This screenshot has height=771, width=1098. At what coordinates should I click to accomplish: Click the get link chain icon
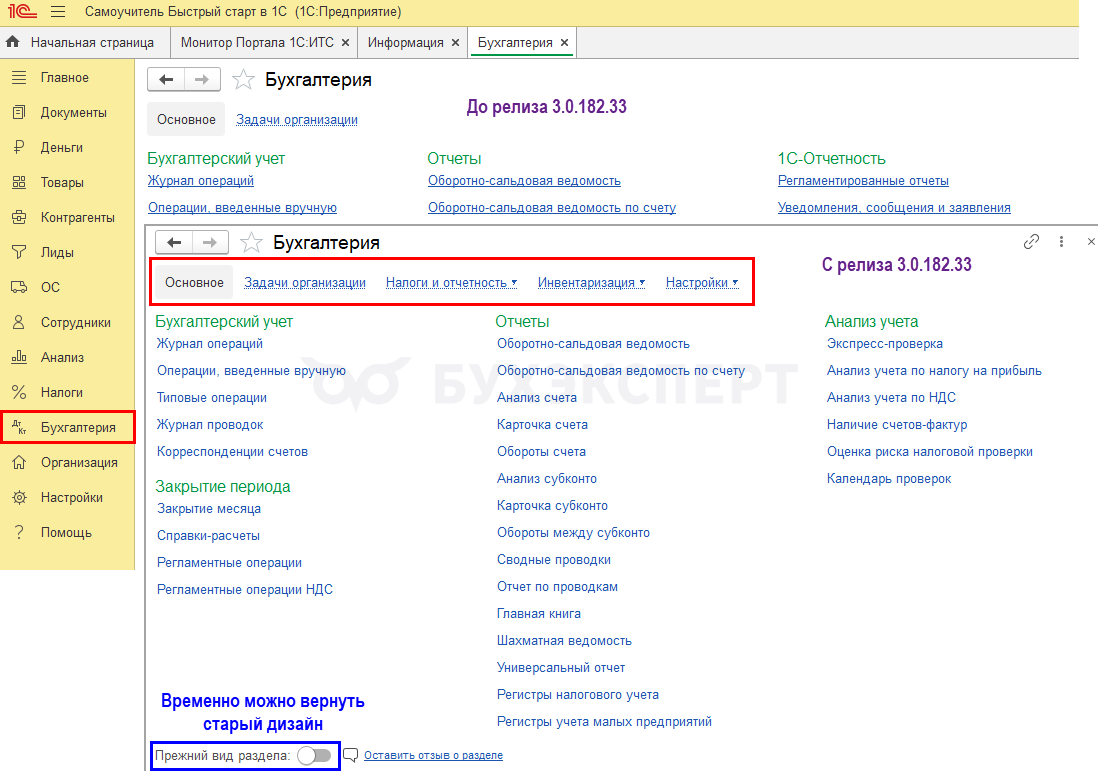pos(1031,242)
